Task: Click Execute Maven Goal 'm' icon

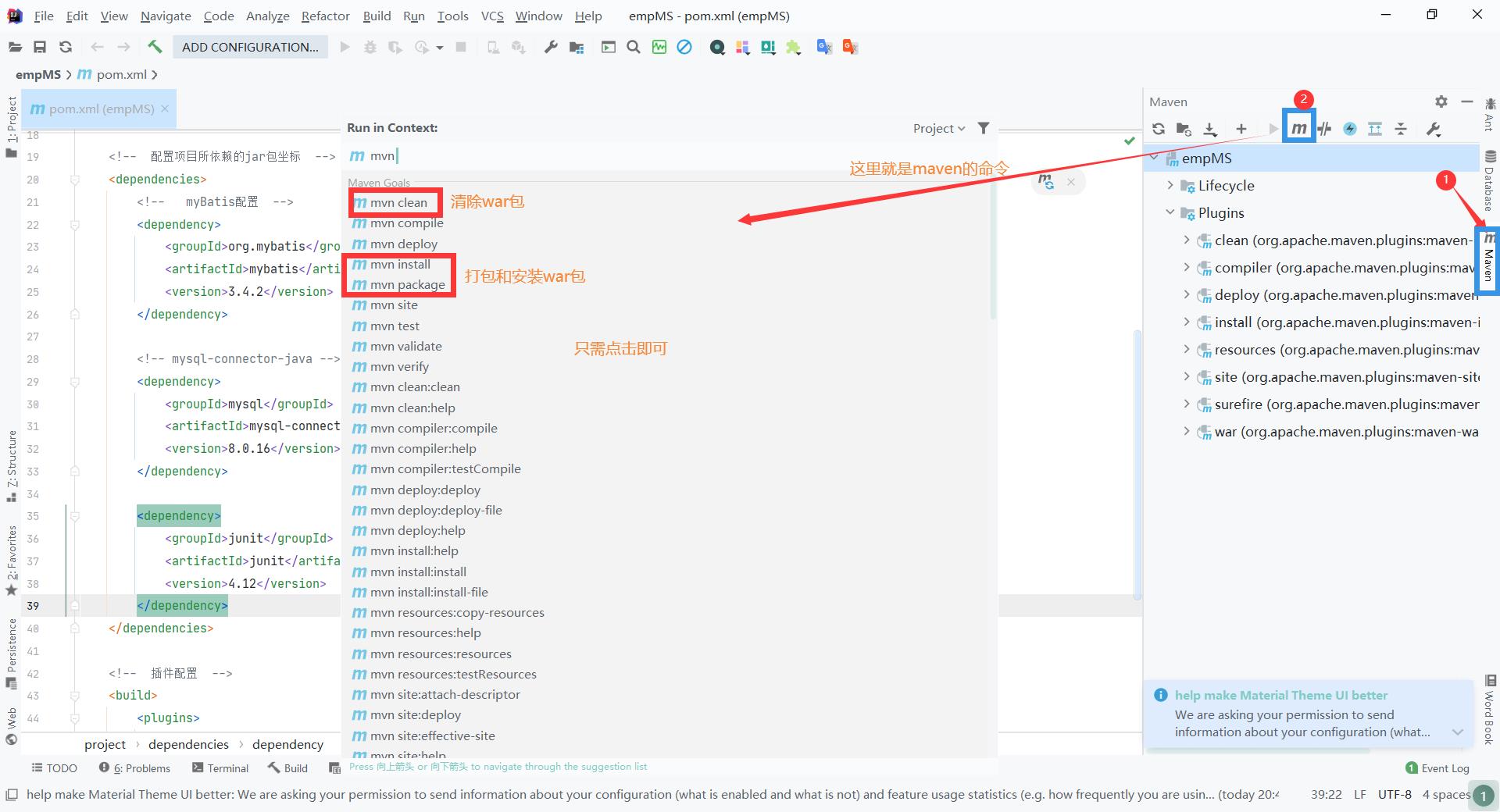Action: tap(1298, 129)
